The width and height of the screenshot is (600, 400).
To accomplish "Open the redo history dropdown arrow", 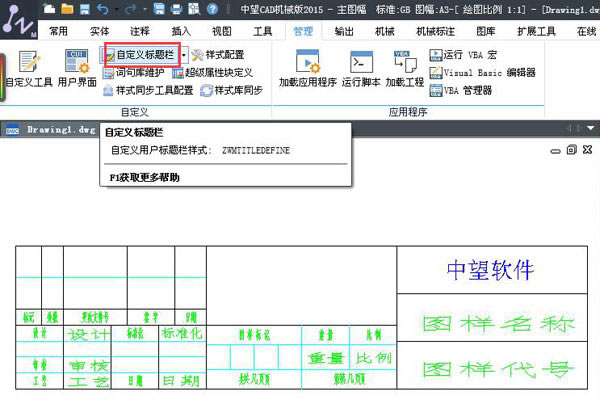I will click(x=145, y=9).
